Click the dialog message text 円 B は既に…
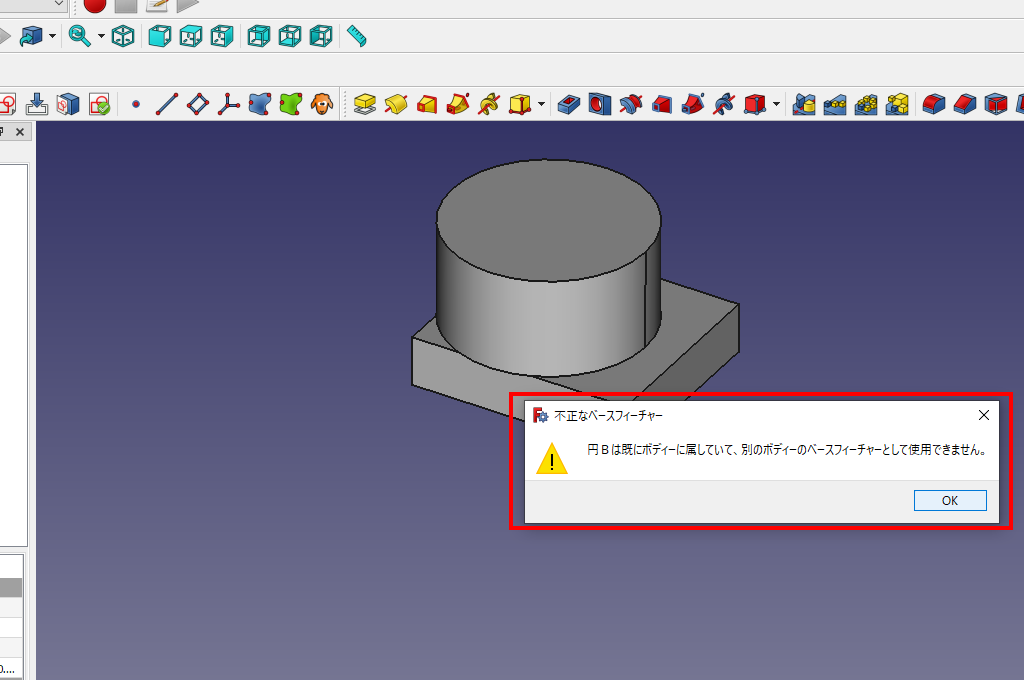Viewport: 1024px width, 680px height. pos(786,449)
